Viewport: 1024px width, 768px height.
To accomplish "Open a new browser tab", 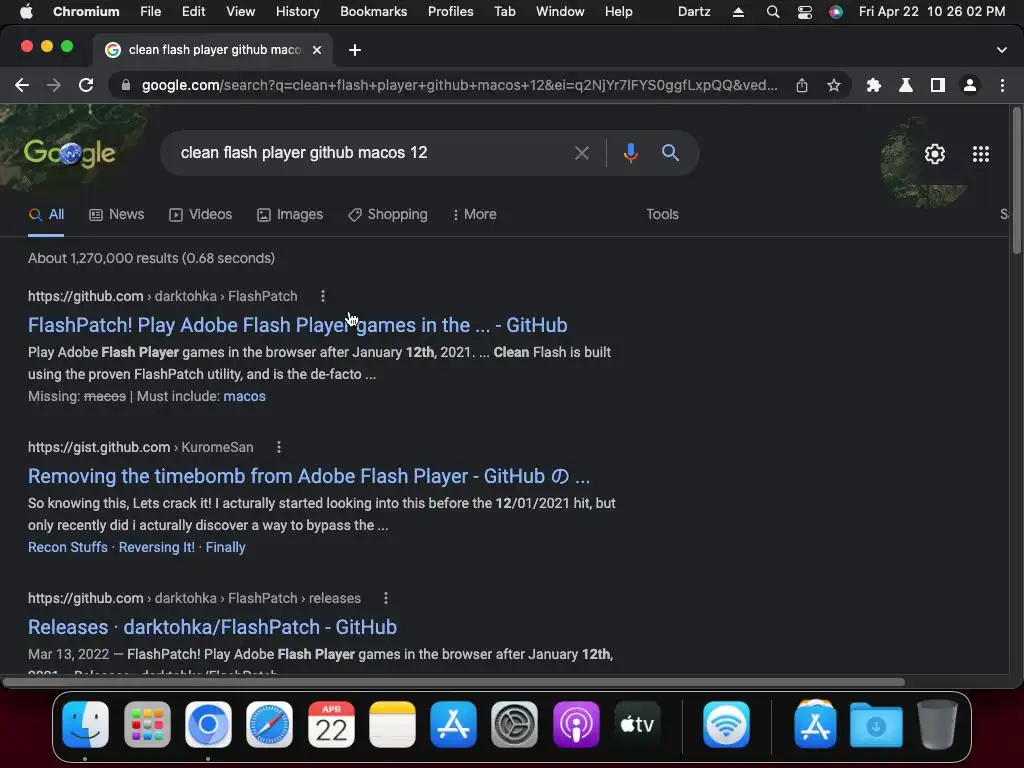I will click(x=355, y=50).
